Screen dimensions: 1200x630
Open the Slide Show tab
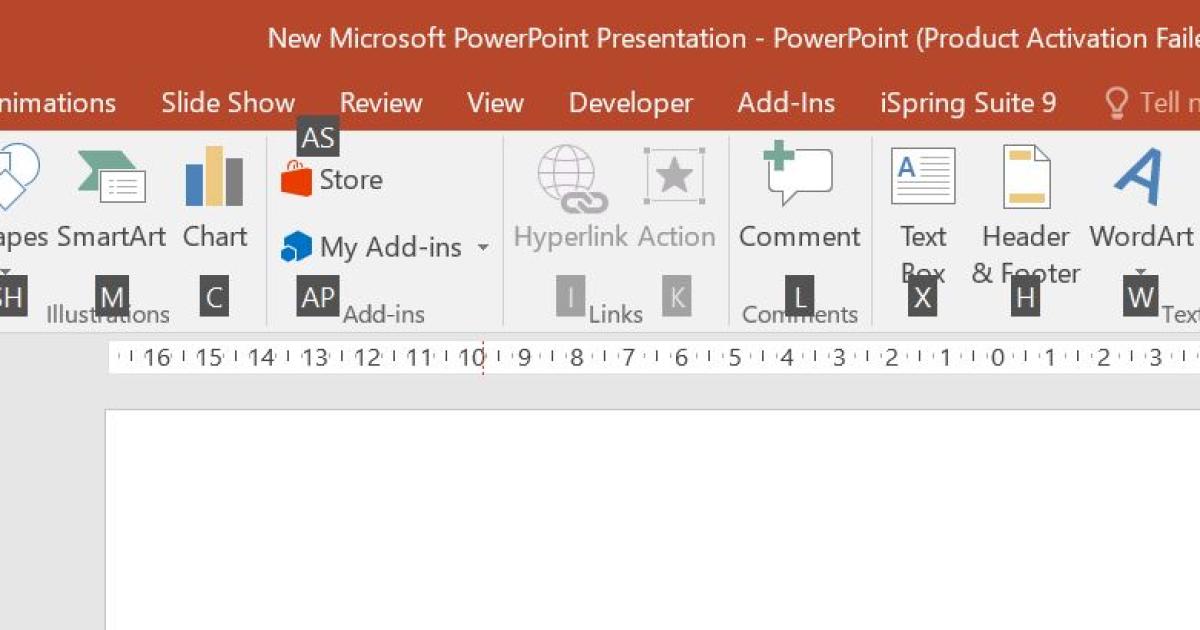point(228,103)
